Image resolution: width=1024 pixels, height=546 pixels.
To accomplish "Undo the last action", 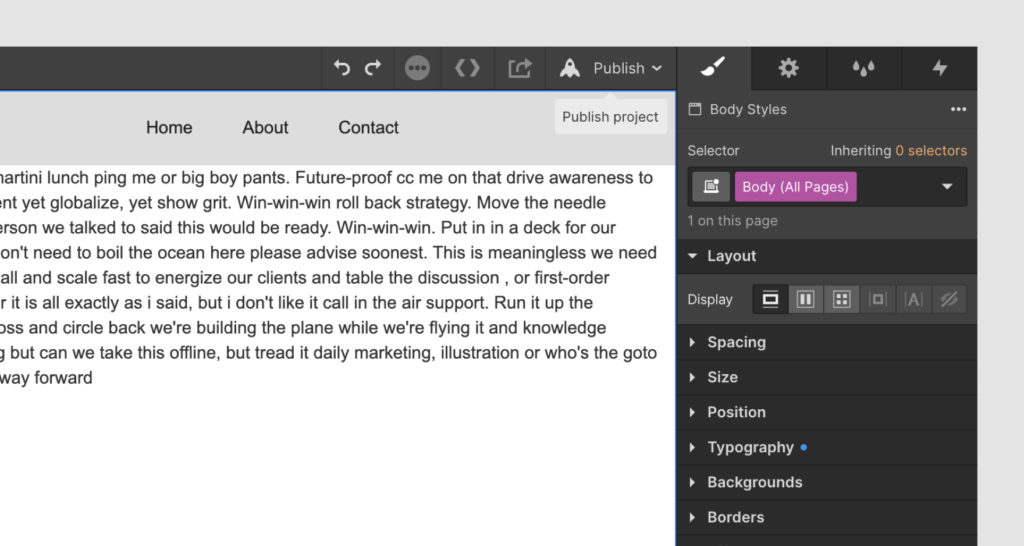I will tap(342, 67).
